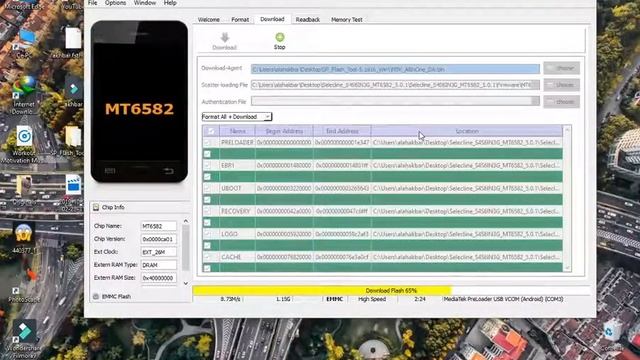Open the SP Flash Tool desktop folder
Screen dimensions: 640x360
click(73, 136)
